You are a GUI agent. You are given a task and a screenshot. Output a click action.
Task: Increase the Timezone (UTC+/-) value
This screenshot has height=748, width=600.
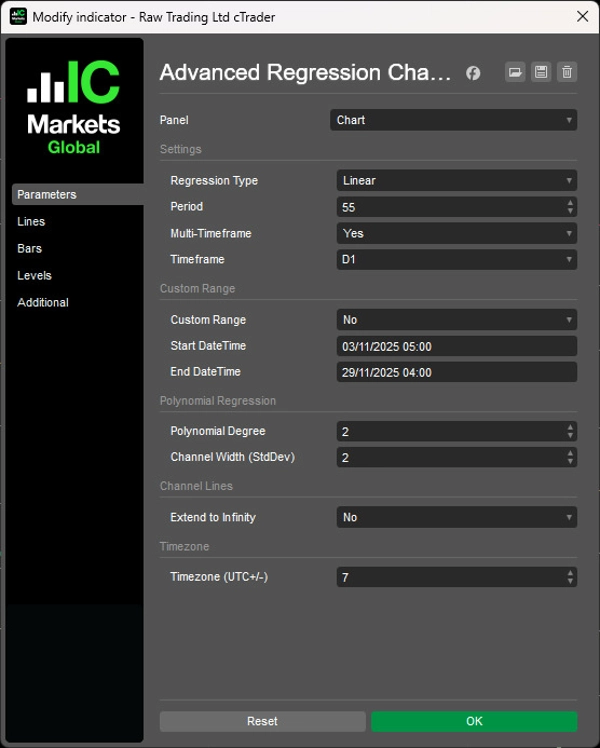570,572
